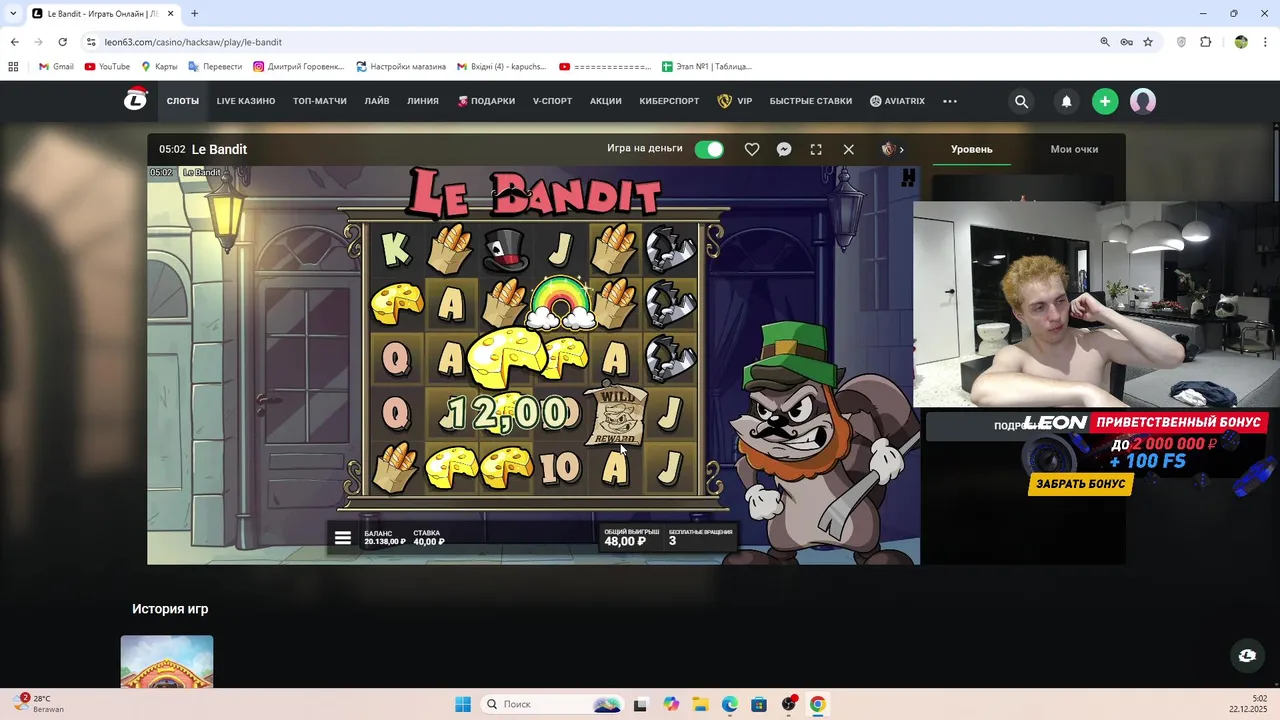
Task: View site information icon in address bar
Action: [x=91, y=42]
